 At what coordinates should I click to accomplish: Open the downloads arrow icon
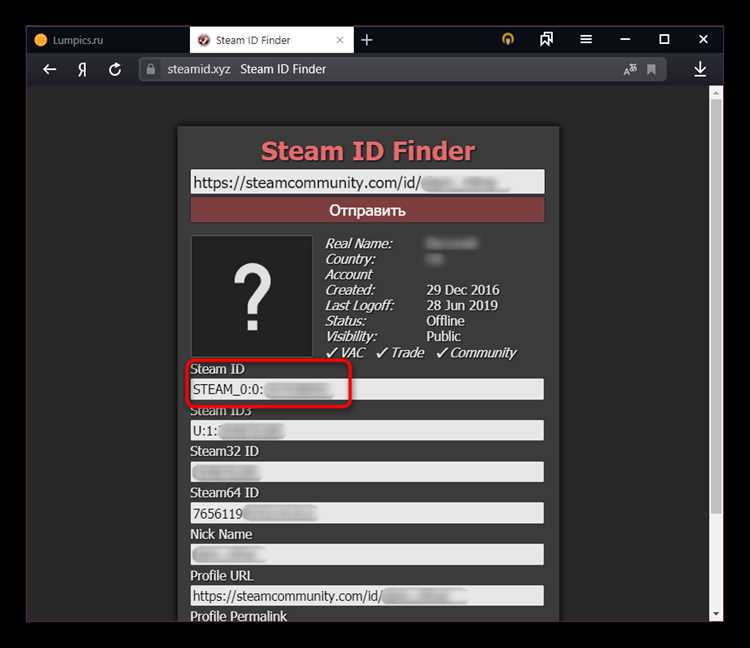pyautogui.click(x=700, y=69)
